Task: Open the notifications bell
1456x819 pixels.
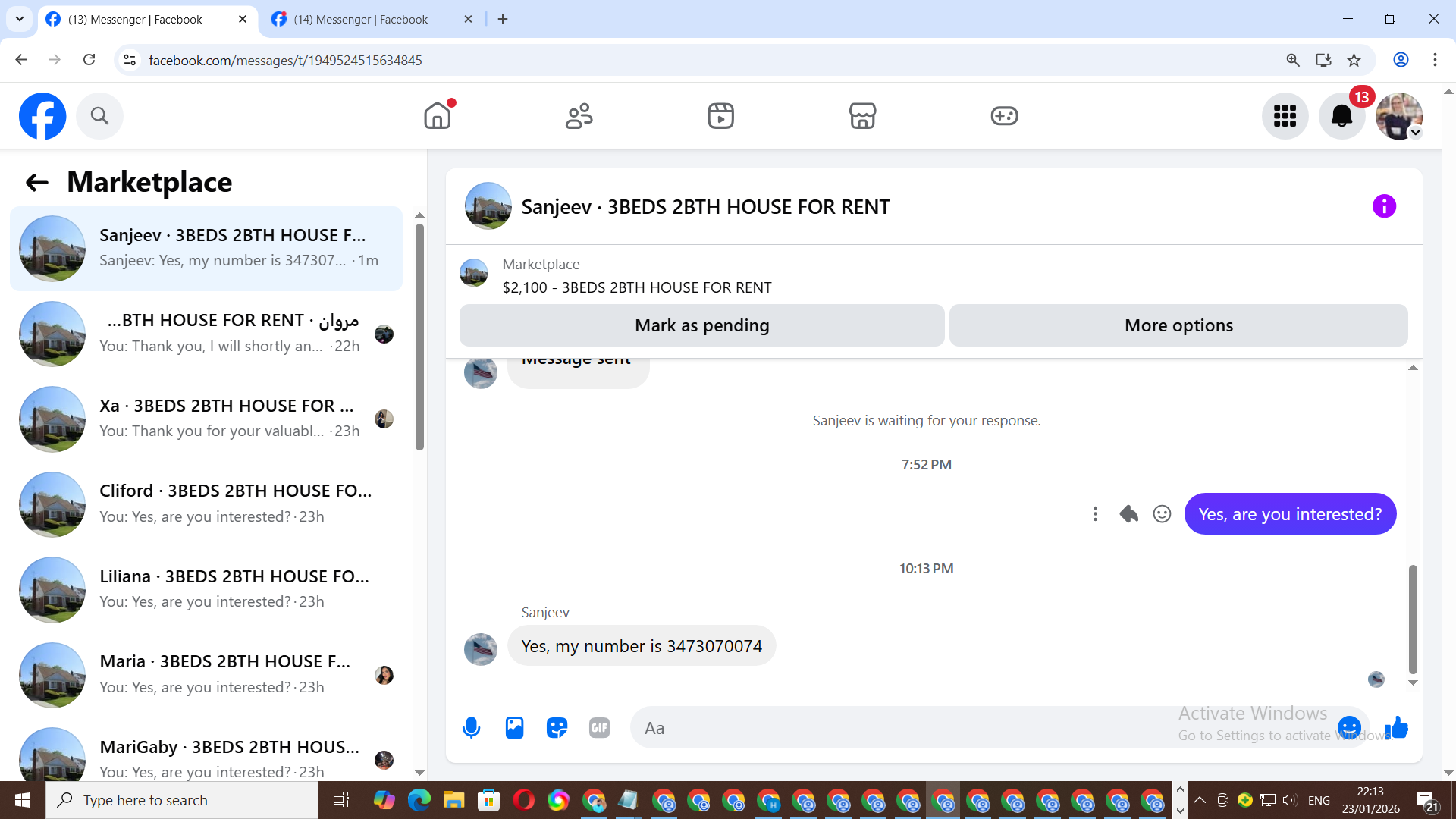Action: click(x=1341, y=116)
